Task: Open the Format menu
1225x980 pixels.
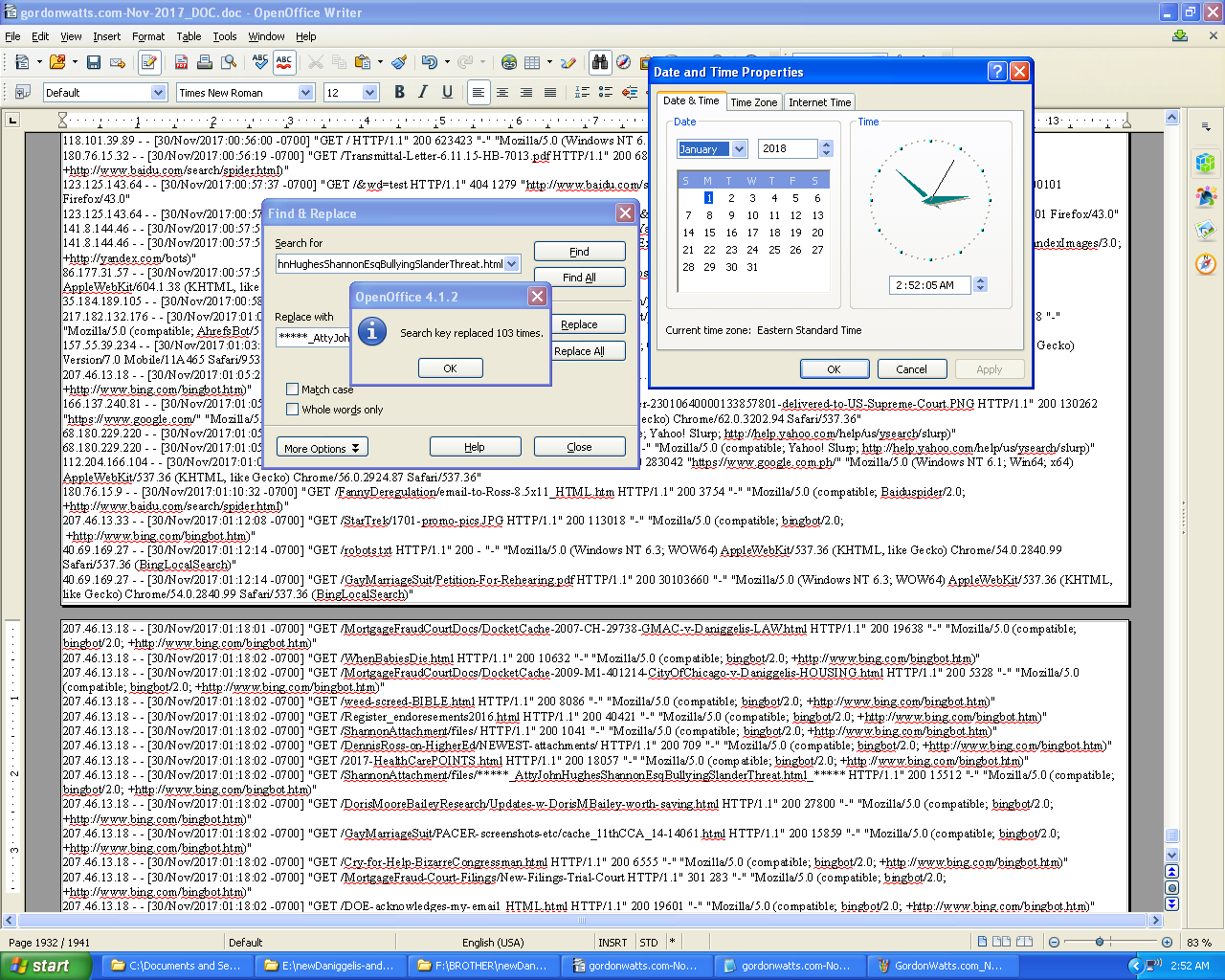Action: click(148, 36)
